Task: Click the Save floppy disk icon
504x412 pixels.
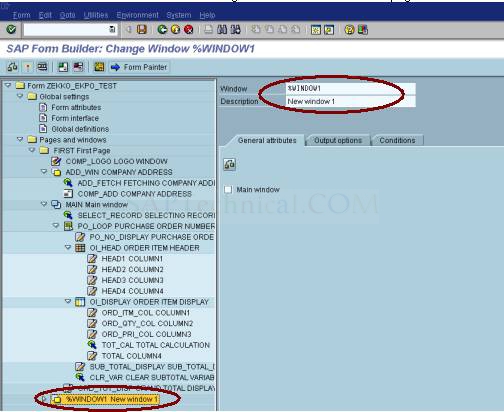Action: point(142,30)
